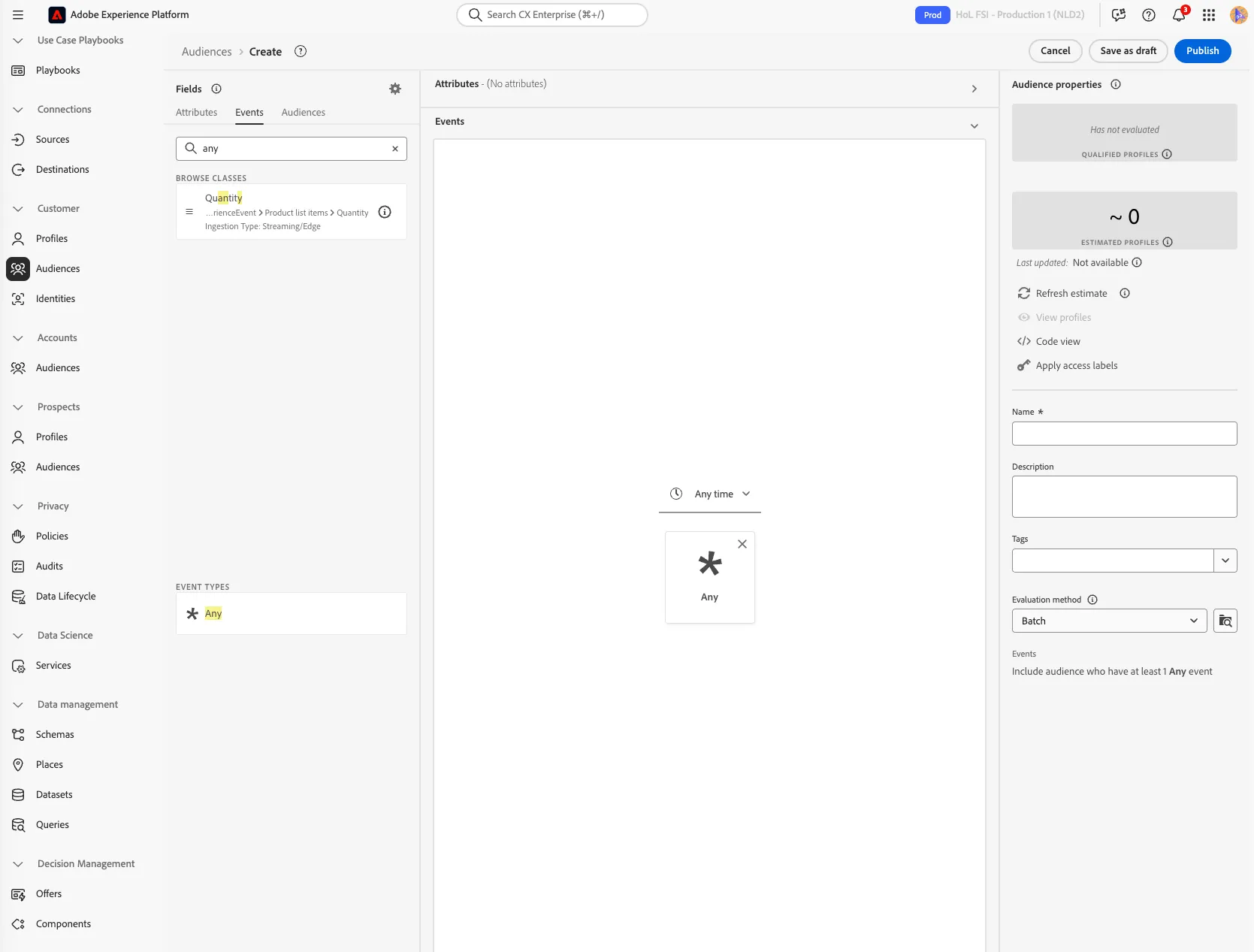Show Create page help icon
1254x952 pixels.
pos(301,51)
